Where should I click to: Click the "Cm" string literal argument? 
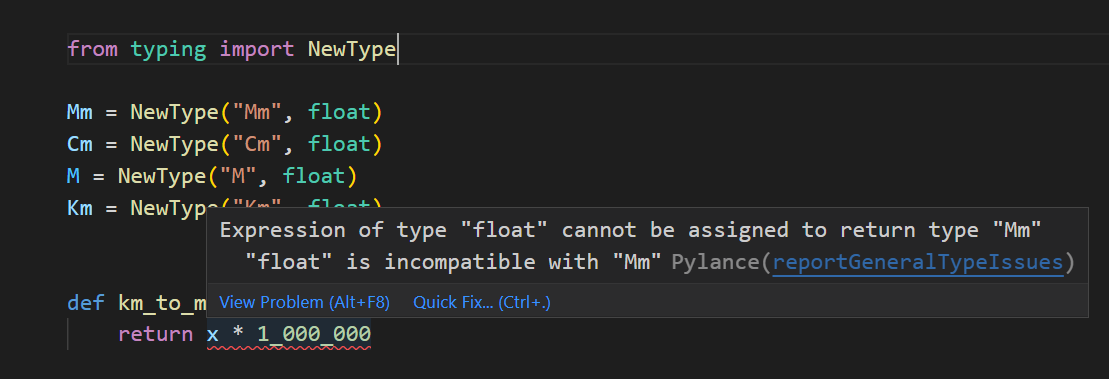tap(257, 144)
